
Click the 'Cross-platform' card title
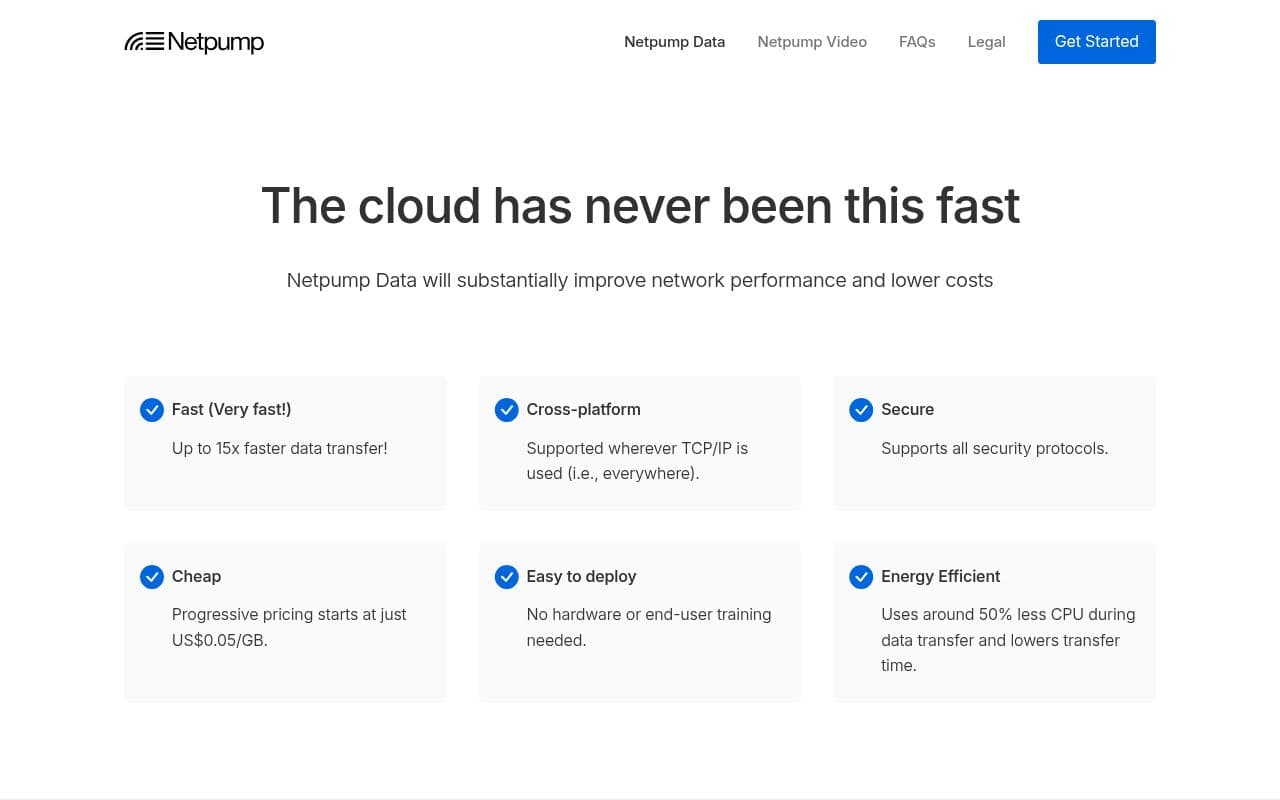[x=584, y=409]
